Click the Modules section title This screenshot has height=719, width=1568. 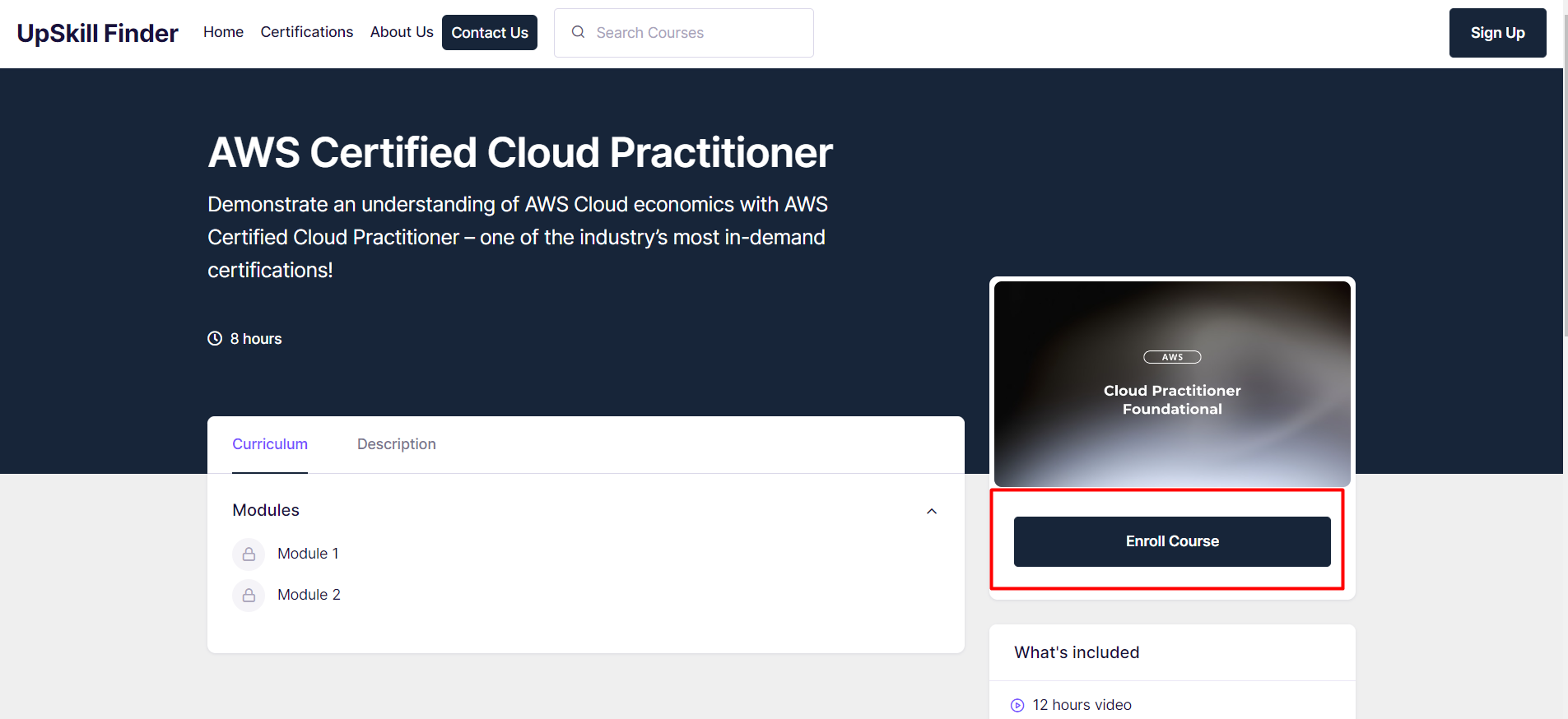266,510
